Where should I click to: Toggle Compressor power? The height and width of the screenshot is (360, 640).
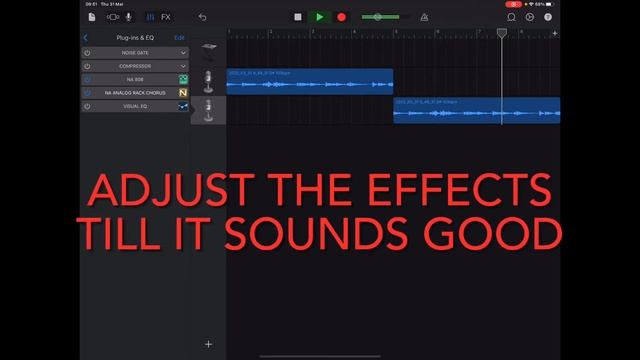(87, 66)
